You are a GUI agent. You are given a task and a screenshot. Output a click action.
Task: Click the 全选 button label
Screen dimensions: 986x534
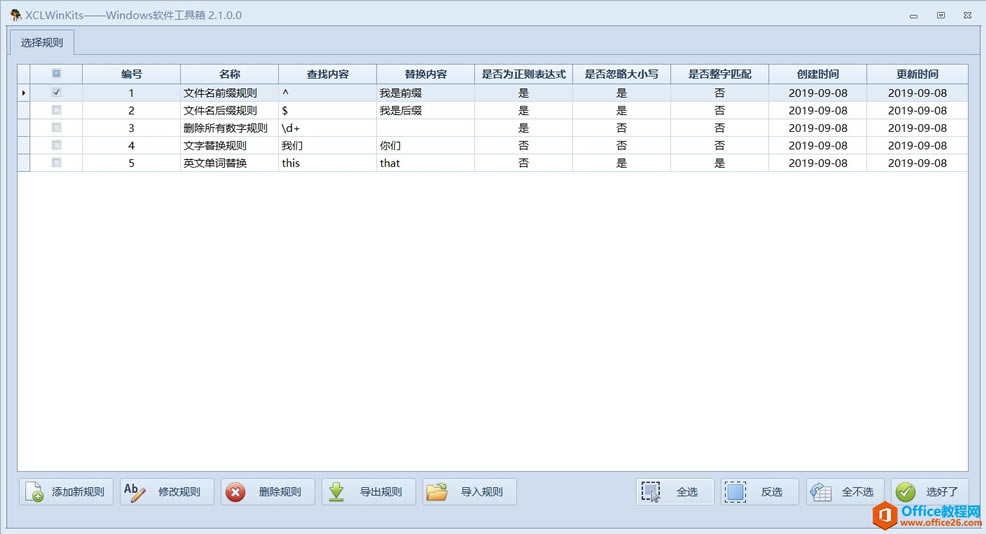pos(687,492)
